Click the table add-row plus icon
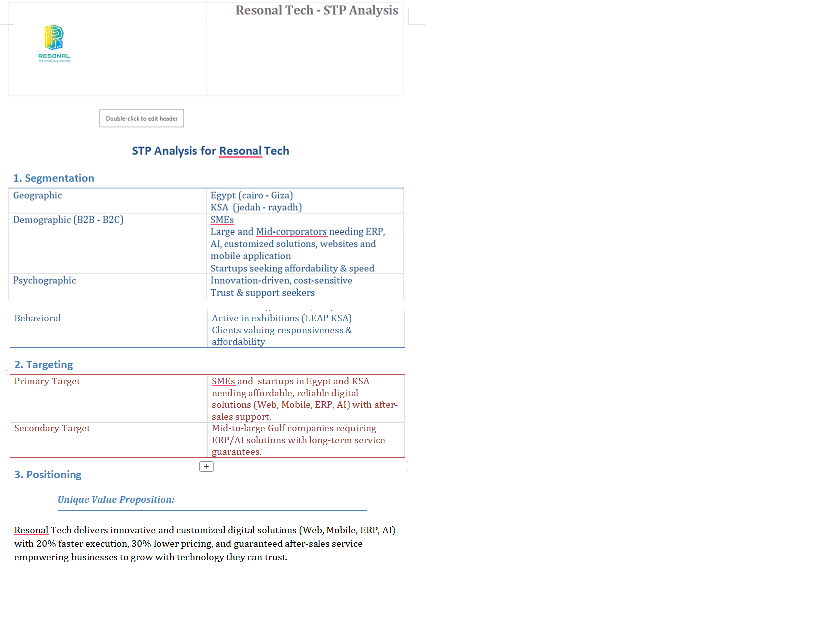 pyautogui.click(x=206, y=466)
